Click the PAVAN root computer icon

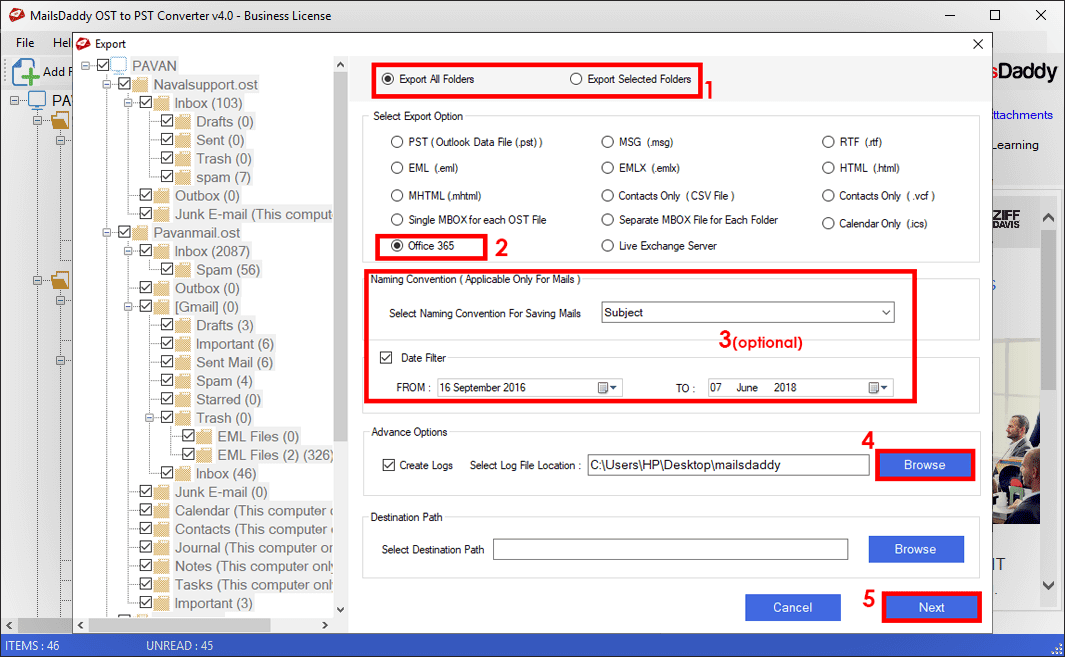coord(119,65)
